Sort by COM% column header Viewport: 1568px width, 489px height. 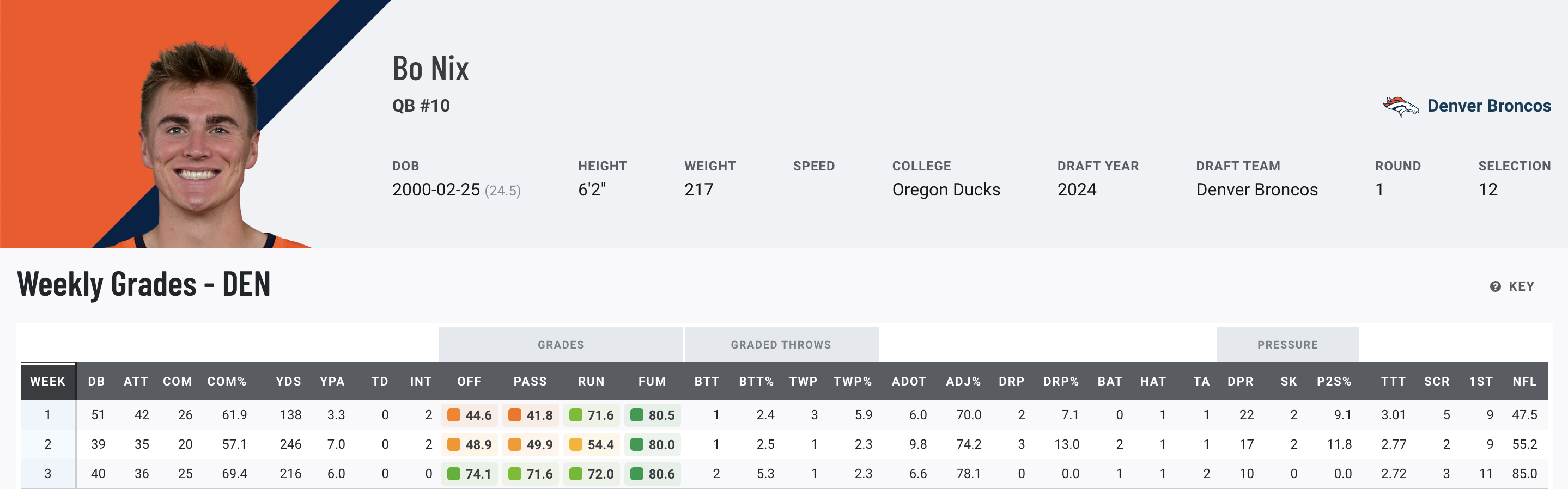(x=227, y=381)
